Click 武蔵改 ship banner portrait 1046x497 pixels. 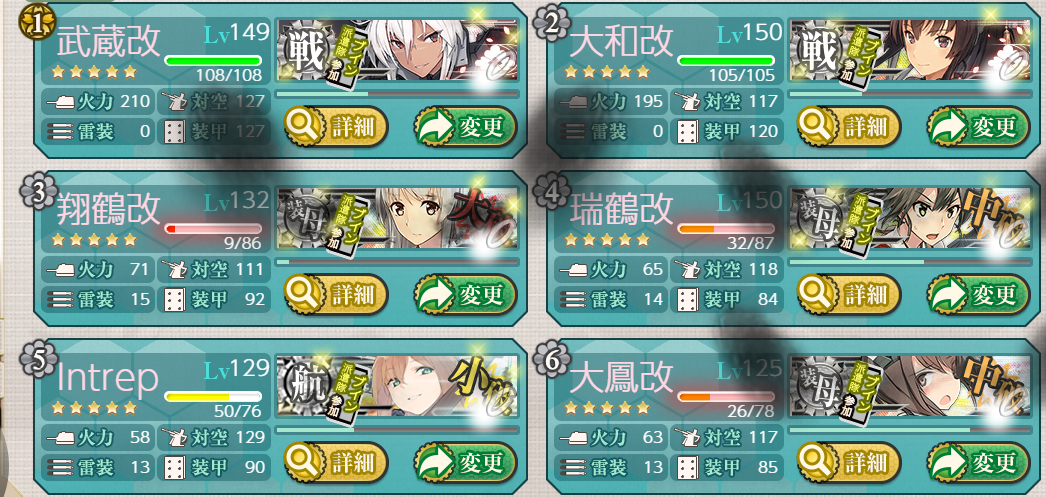click(x=398, y=51)
